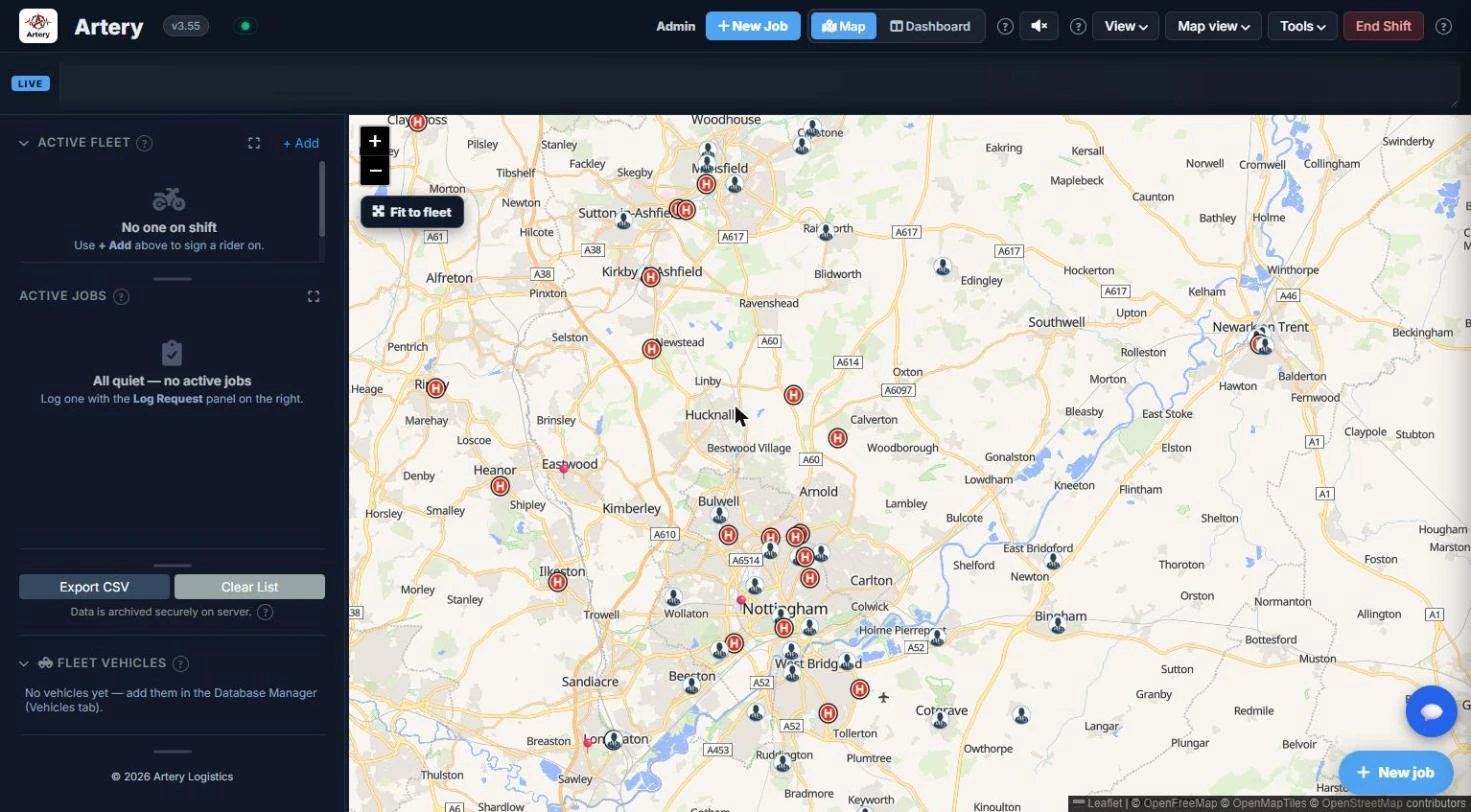Click help icon beside Active Fleet heading
Viewport: 1471px width, 812px height.
(x=144, y=143)
